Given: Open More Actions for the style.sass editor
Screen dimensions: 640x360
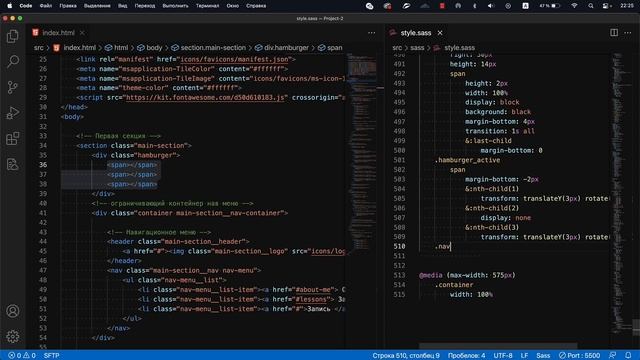Looking at the screenshot, I should click(x=628, y=33).
